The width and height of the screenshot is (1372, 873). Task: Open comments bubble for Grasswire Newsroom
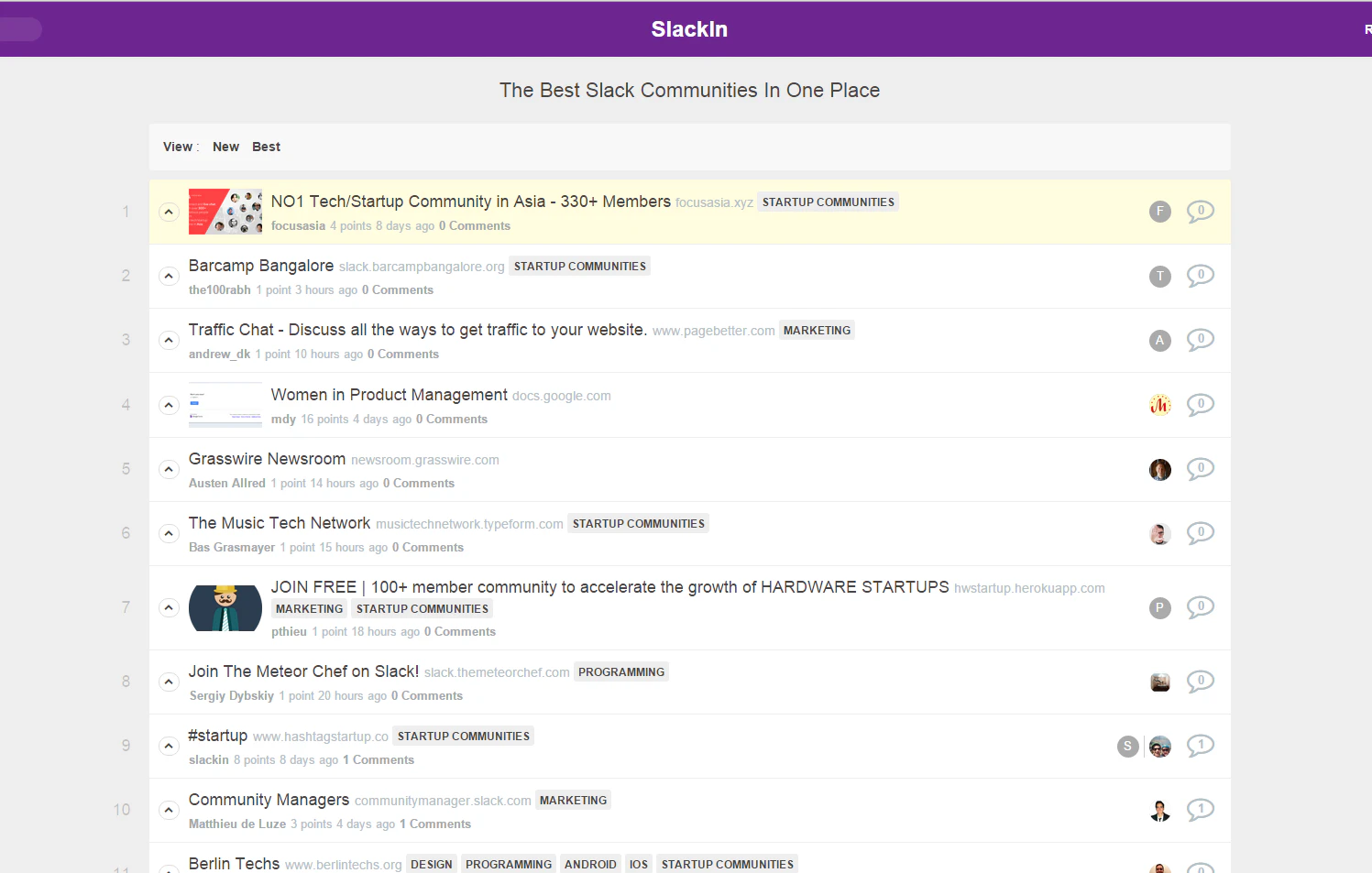[x=1201, y=469]
